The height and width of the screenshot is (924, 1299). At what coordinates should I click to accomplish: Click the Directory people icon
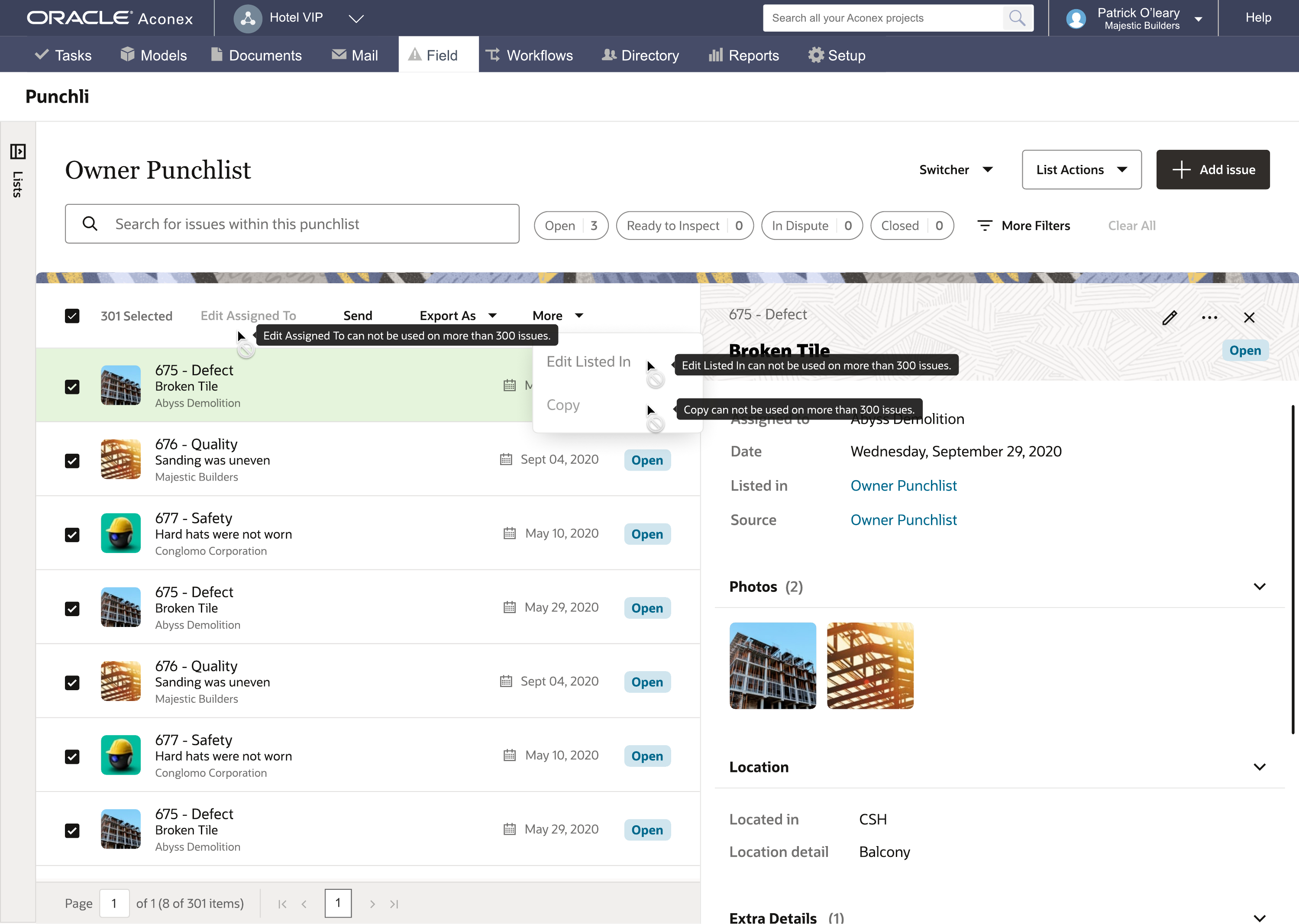point(609,55)
